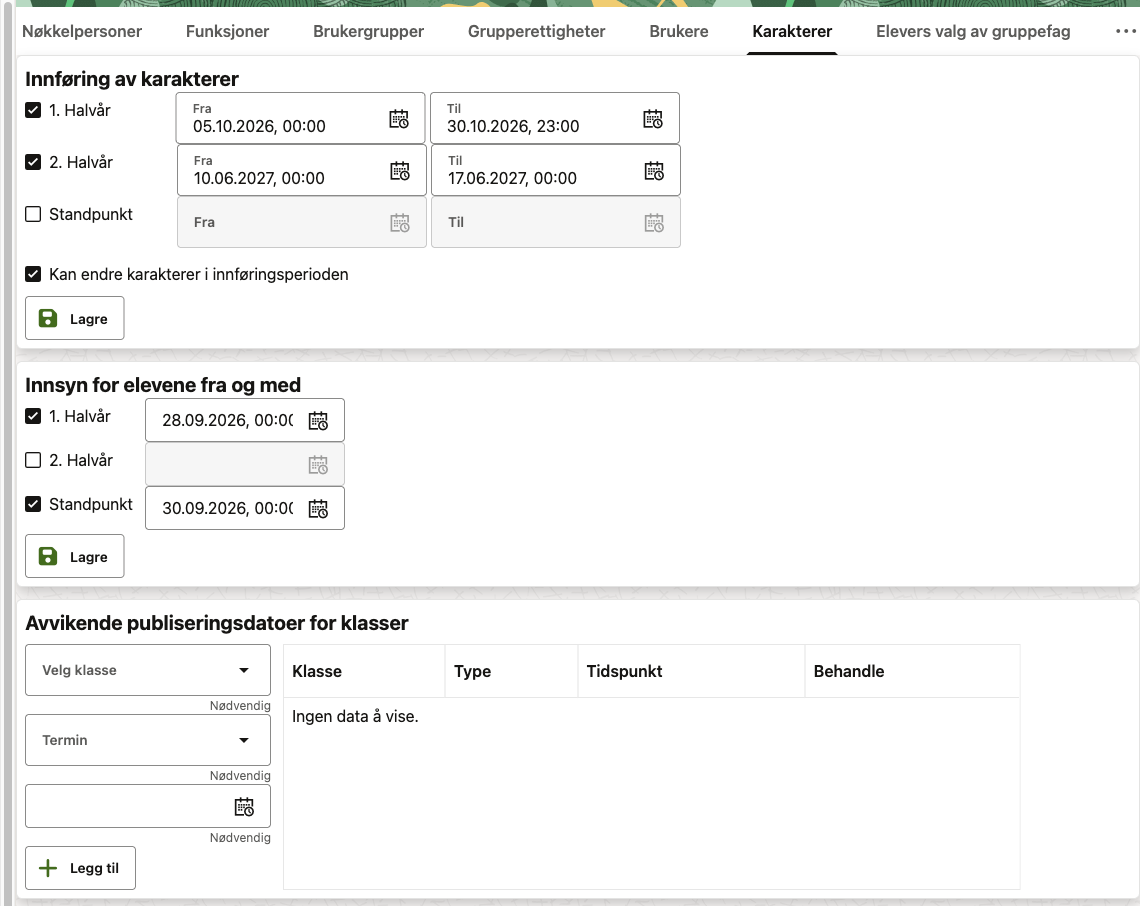This screenshot has width=1140, height=906.
Task: Open the Velg klasse dropdown
Action: tap(148, 670)
